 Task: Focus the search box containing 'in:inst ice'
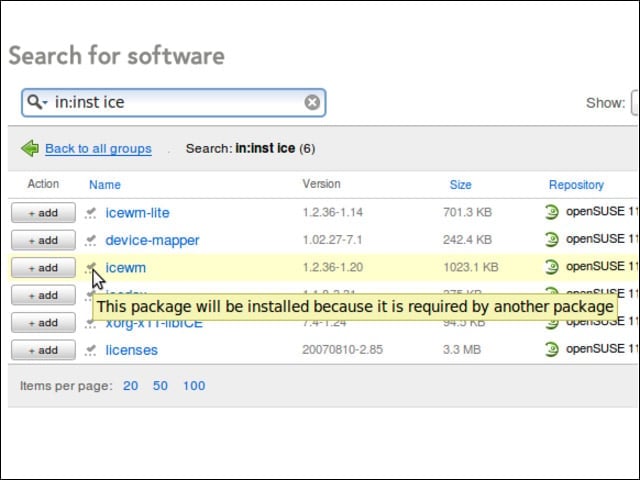click(173, 102)
